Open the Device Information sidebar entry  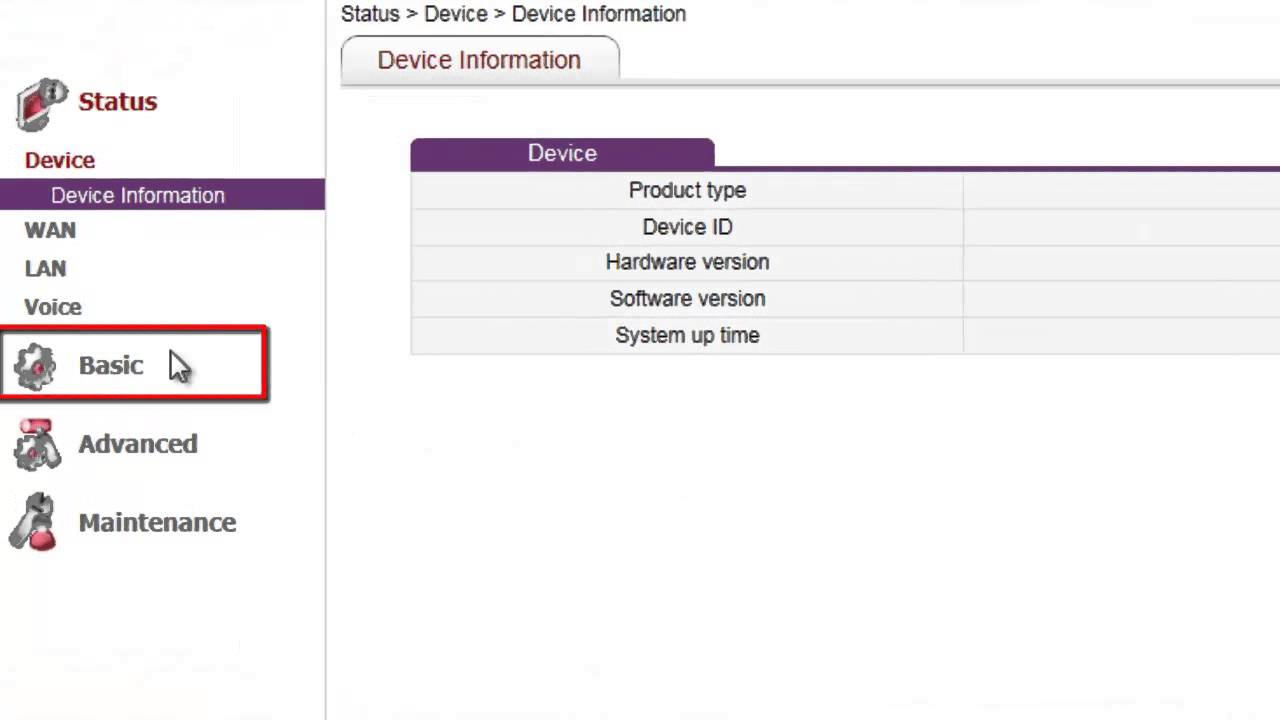tap(137, 195)
